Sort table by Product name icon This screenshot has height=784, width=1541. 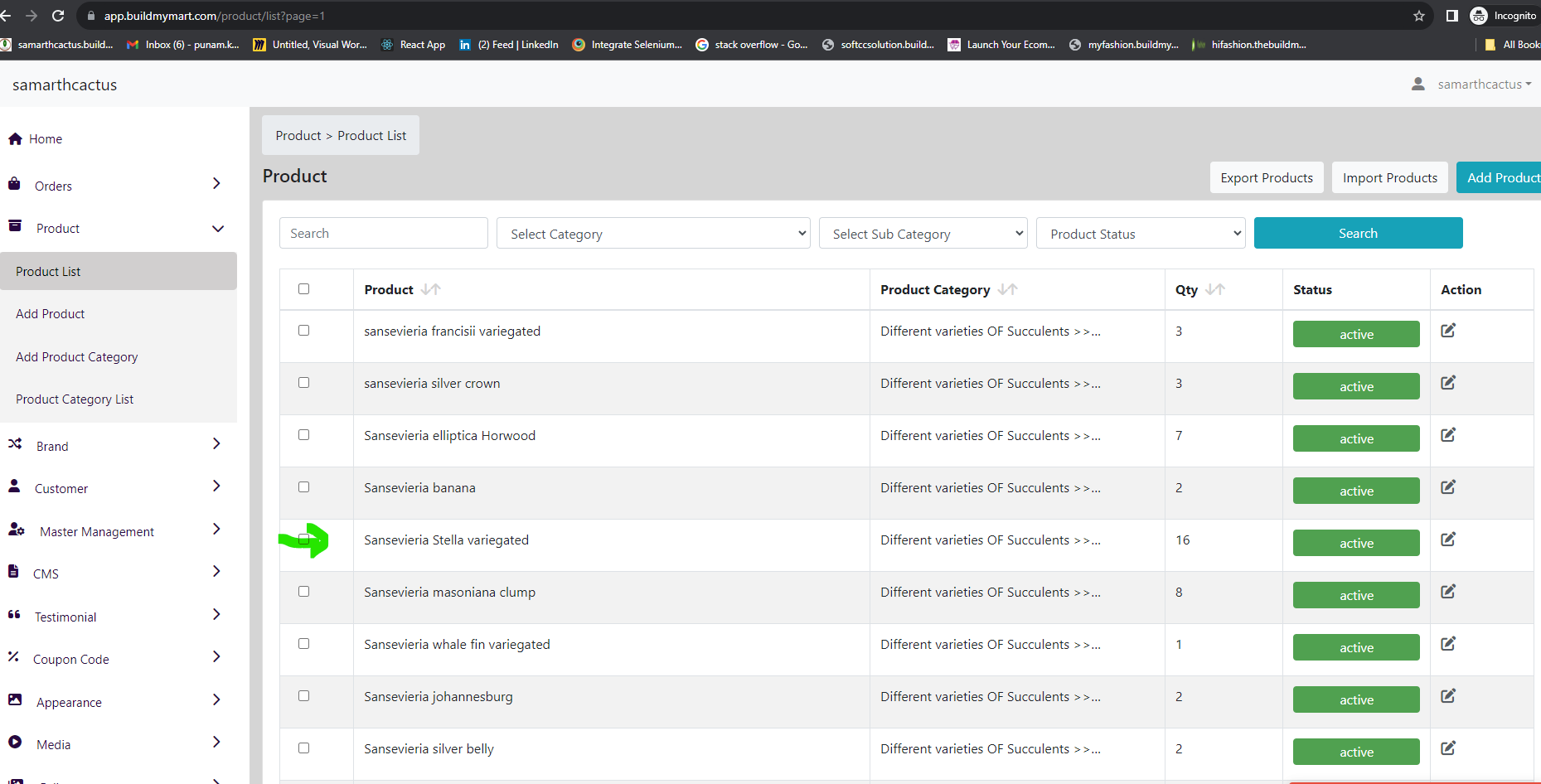(x=430, y=289)
